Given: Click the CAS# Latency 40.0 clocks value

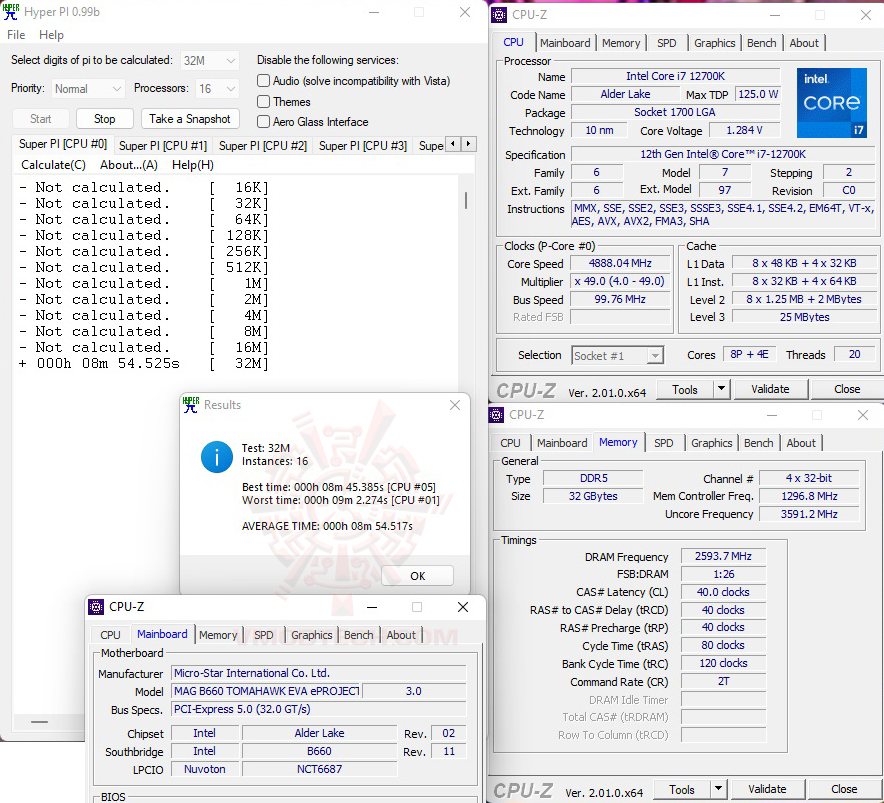Looking at the screenshot, I should coord(723,592).
